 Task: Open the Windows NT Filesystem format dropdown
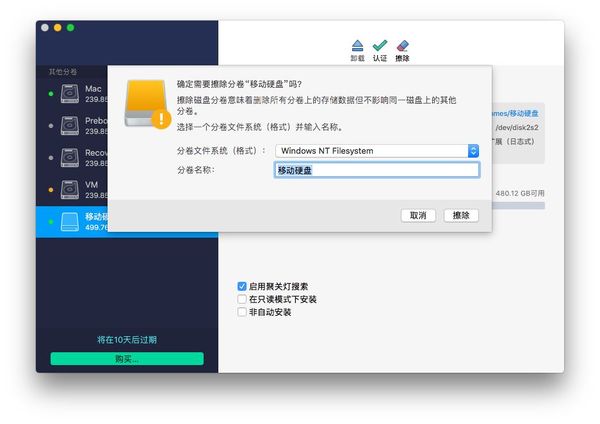click(377, 151)
